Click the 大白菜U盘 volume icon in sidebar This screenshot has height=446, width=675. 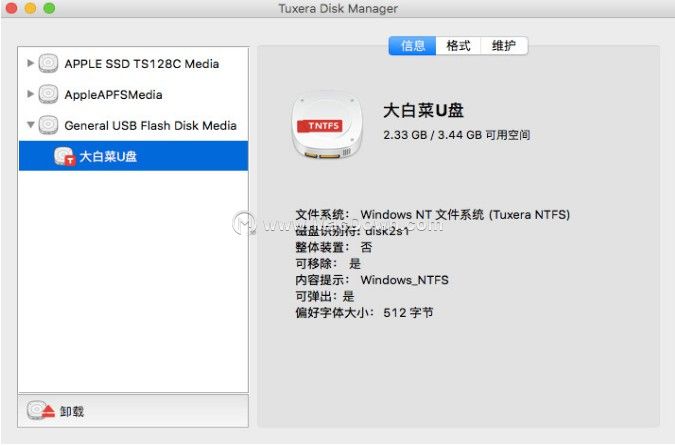65,156
